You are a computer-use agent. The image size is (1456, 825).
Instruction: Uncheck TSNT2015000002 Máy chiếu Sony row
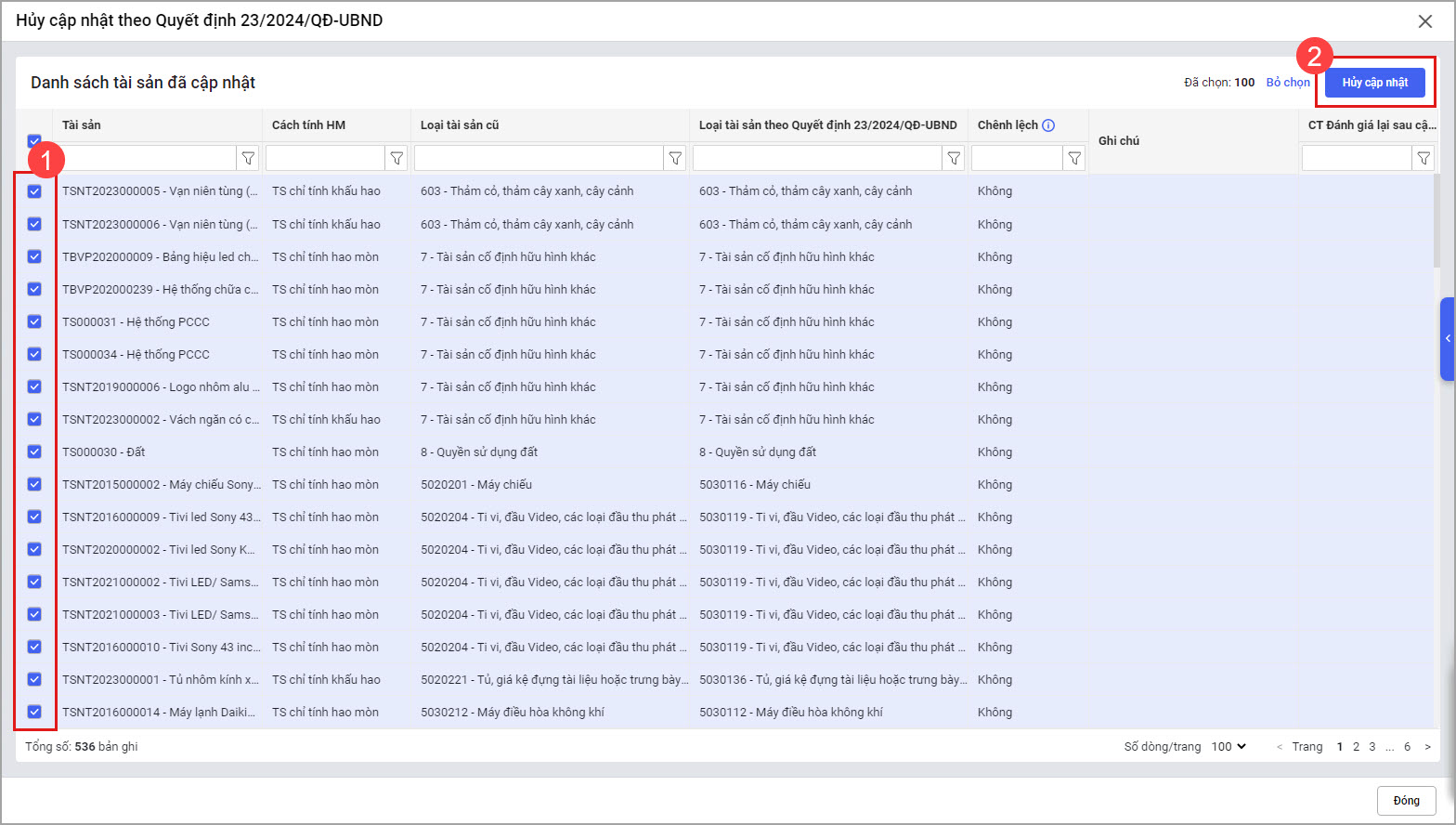click(x=34, y=484)
